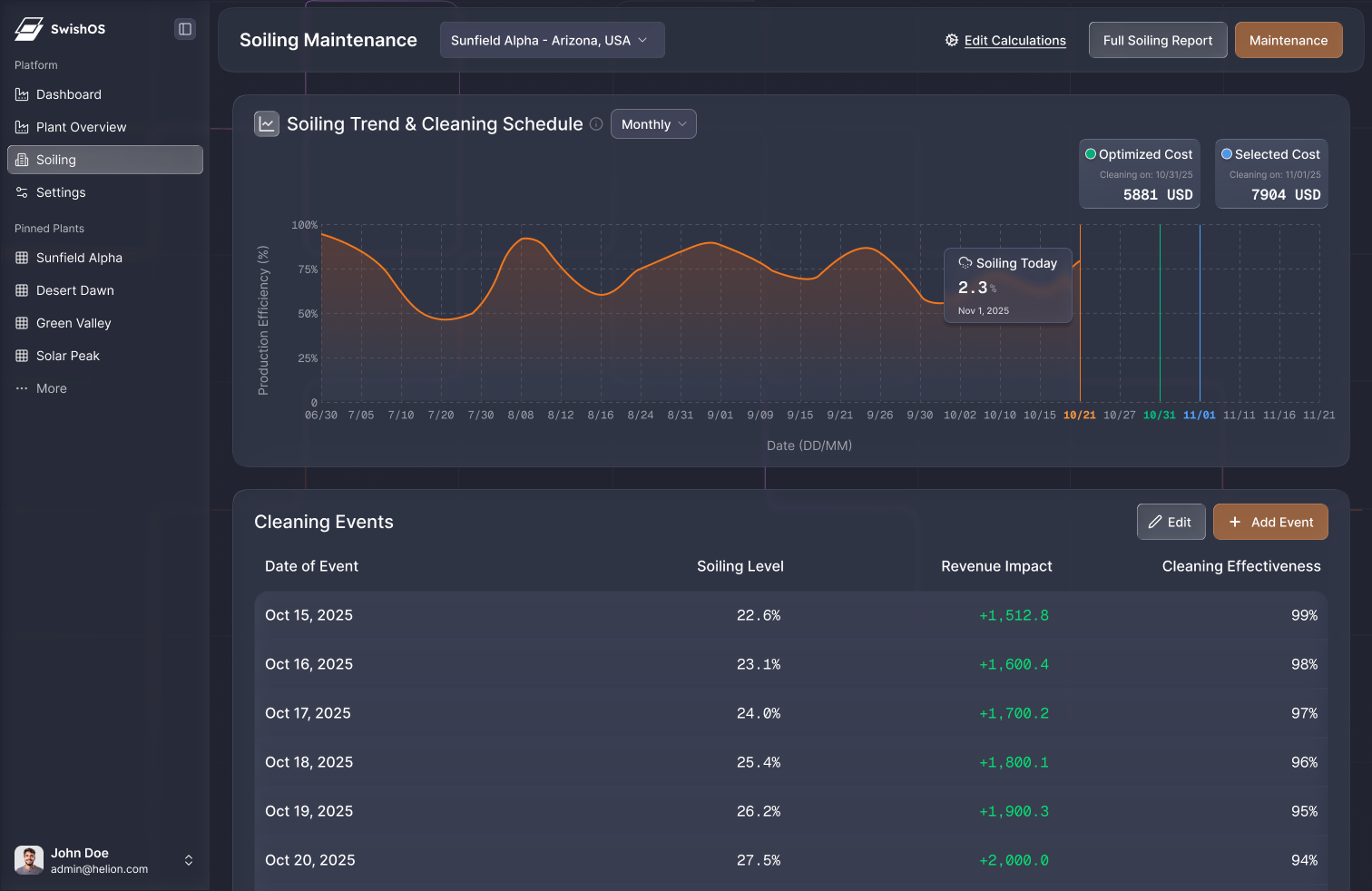Select the Optimized Cost cleaning option
The height and width of the screenshot is (891, 1372).
pos(1140,173)
